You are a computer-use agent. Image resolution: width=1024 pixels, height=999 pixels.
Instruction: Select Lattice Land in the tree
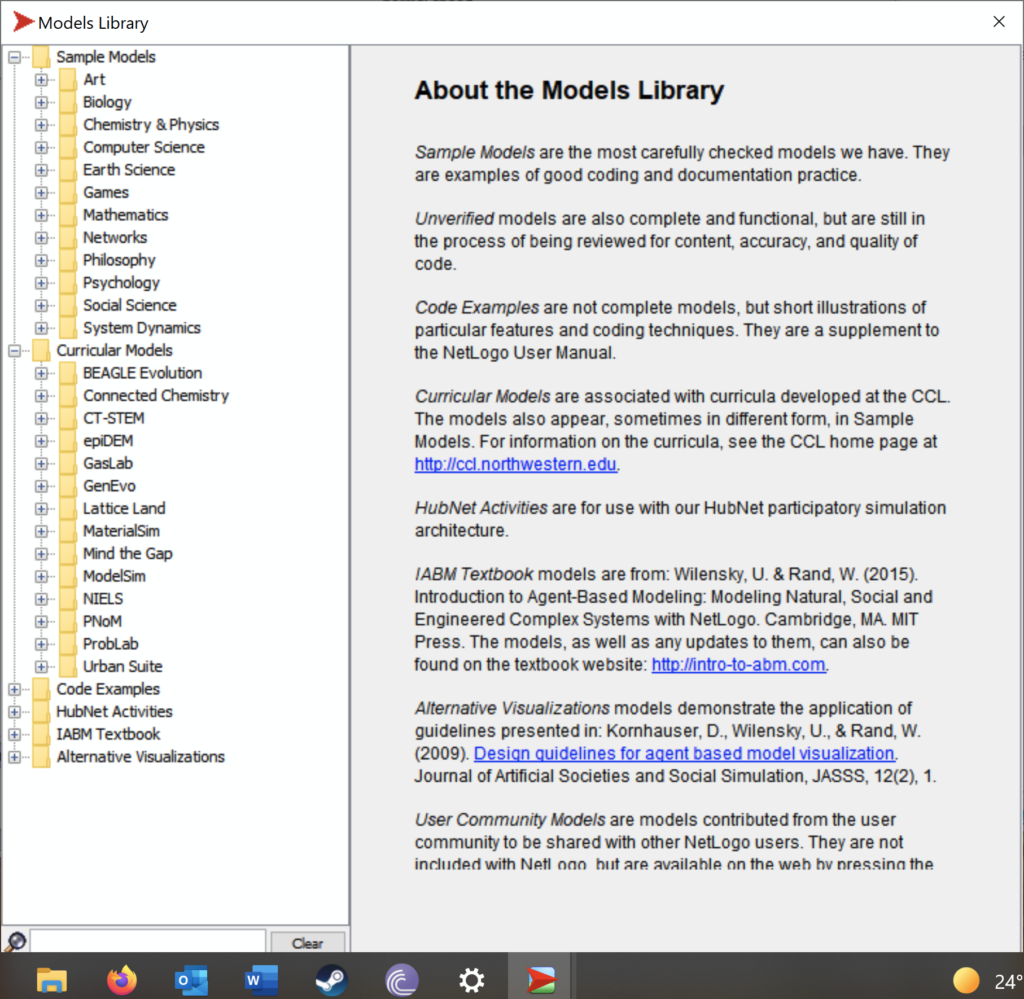[124, 509]
